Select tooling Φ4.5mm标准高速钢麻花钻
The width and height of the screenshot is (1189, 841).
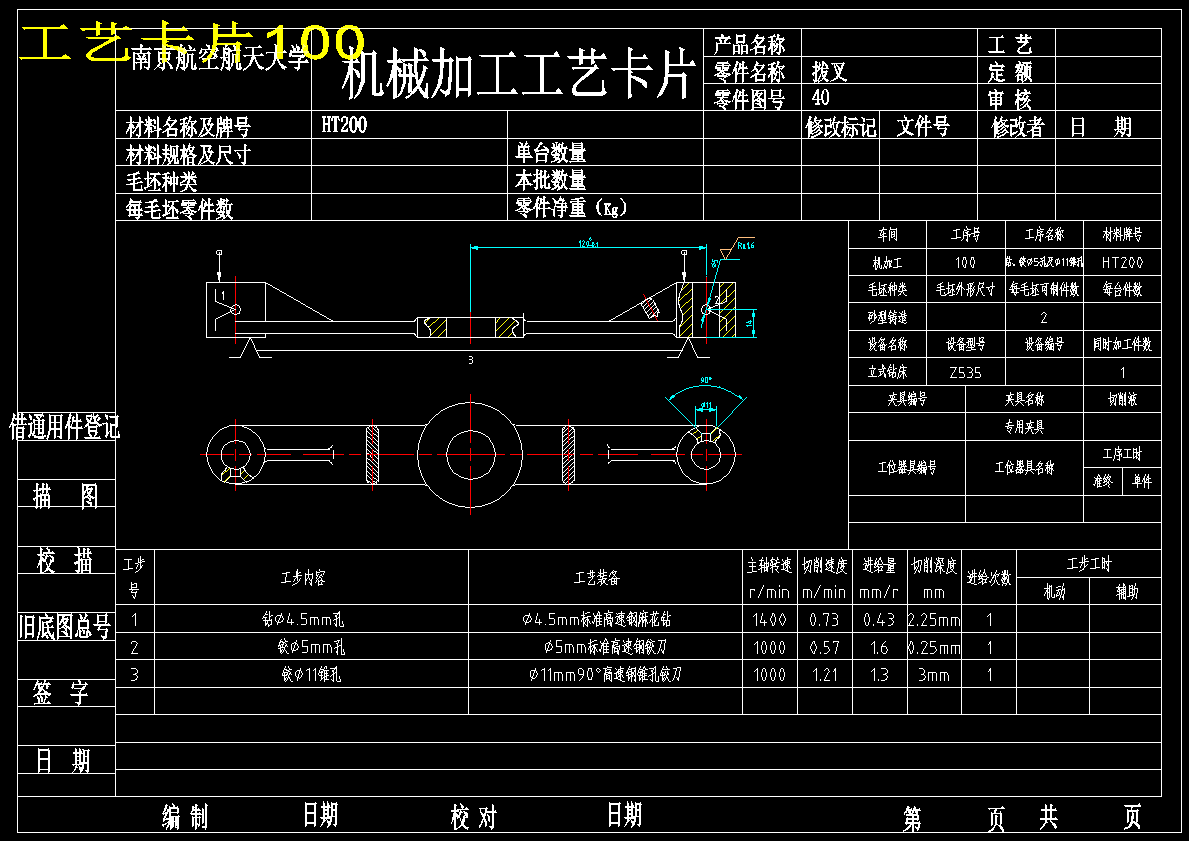(597, 620)
